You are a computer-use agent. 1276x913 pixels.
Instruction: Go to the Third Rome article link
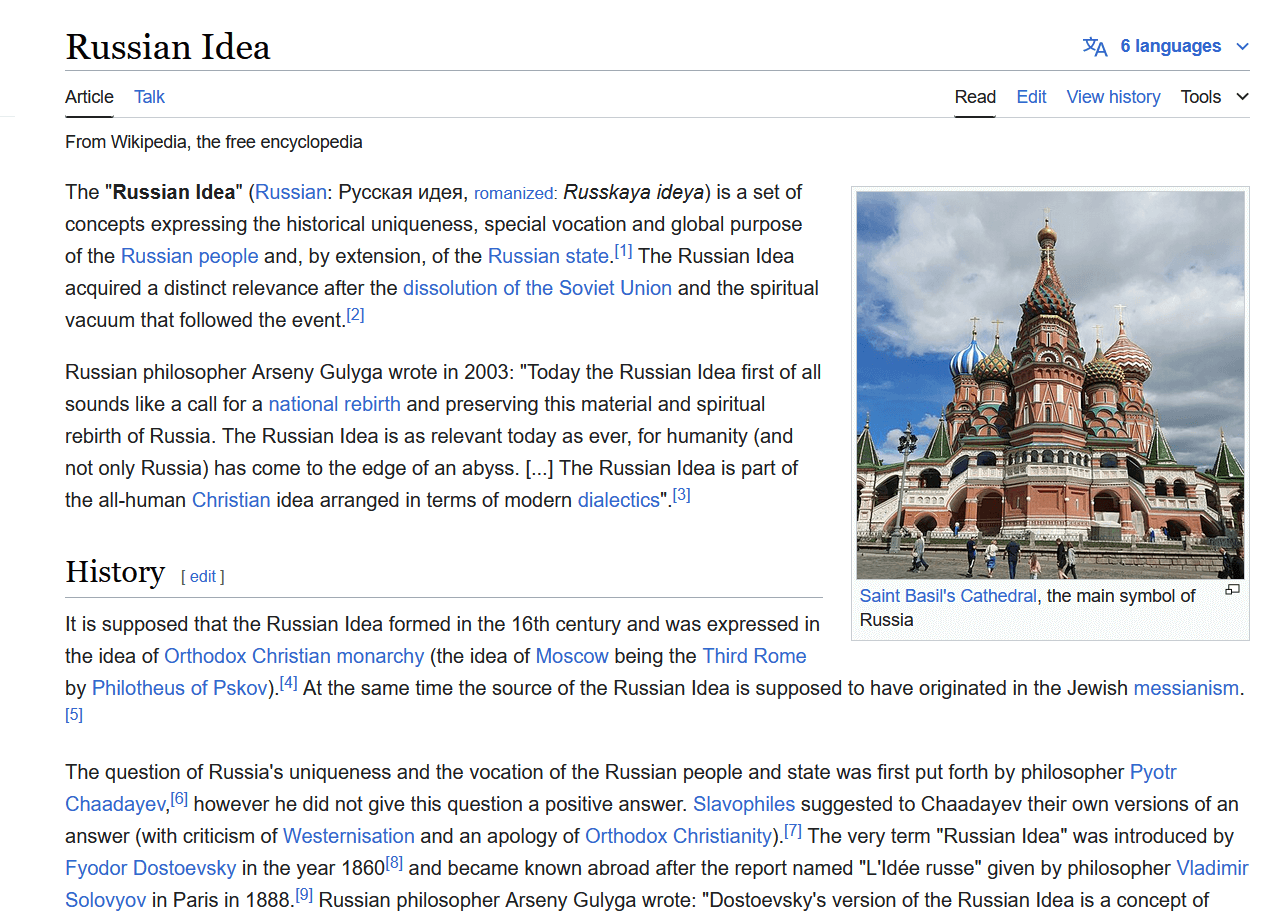pos(754,656)
